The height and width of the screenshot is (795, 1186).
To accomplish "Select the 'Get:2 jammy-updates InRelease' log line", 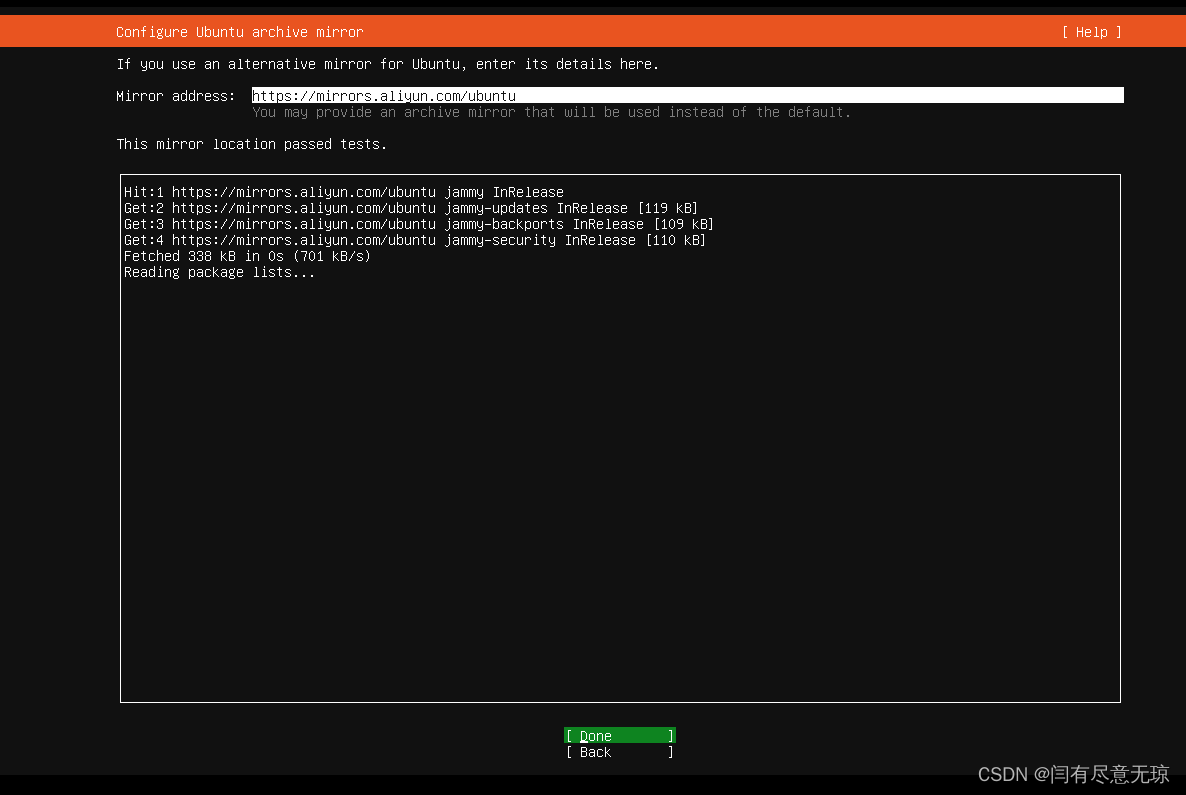I will point(411,208).
